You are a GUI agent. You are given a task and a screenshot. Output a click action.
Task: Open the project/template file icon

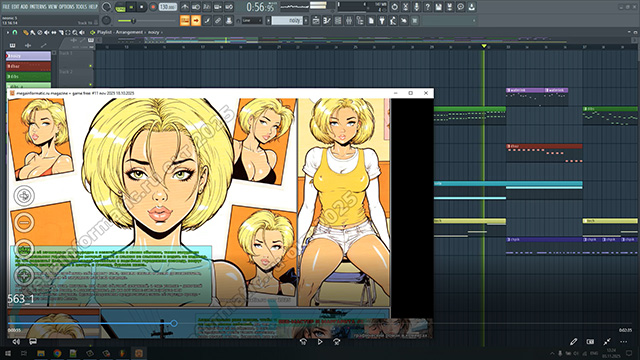click(371, 20)
